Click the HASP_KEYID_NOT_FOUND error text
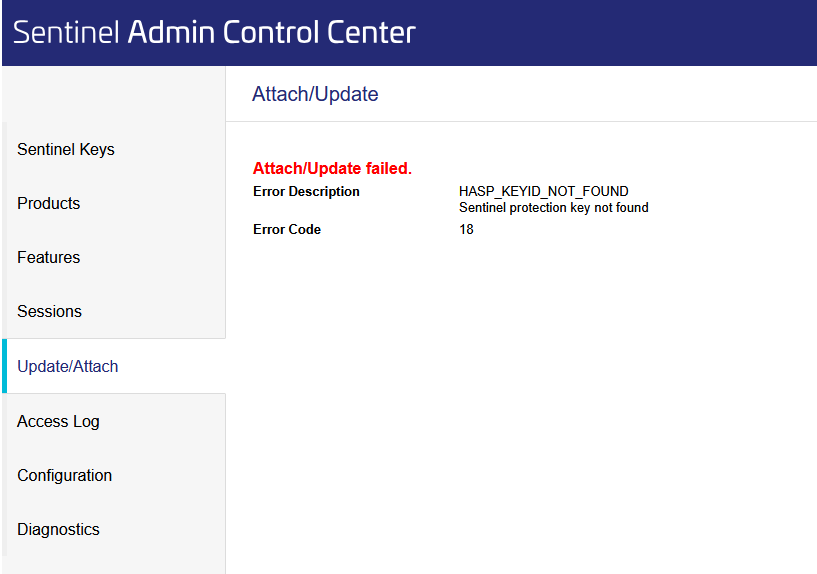817x574 pixels. point(543,192)
